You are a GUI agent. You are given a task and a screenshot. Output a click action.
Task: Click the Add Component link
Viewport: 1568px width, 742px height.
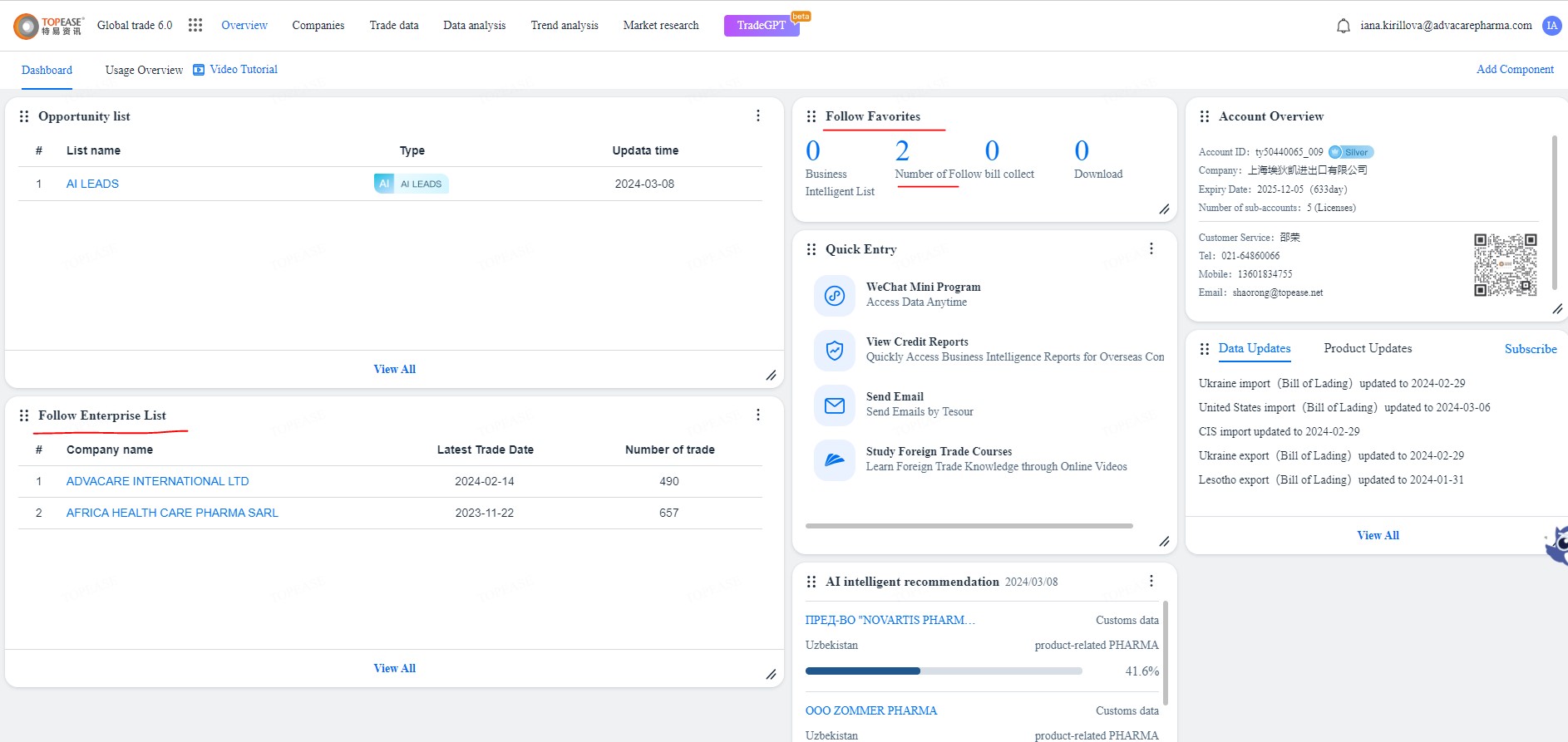coord(1515,70)
